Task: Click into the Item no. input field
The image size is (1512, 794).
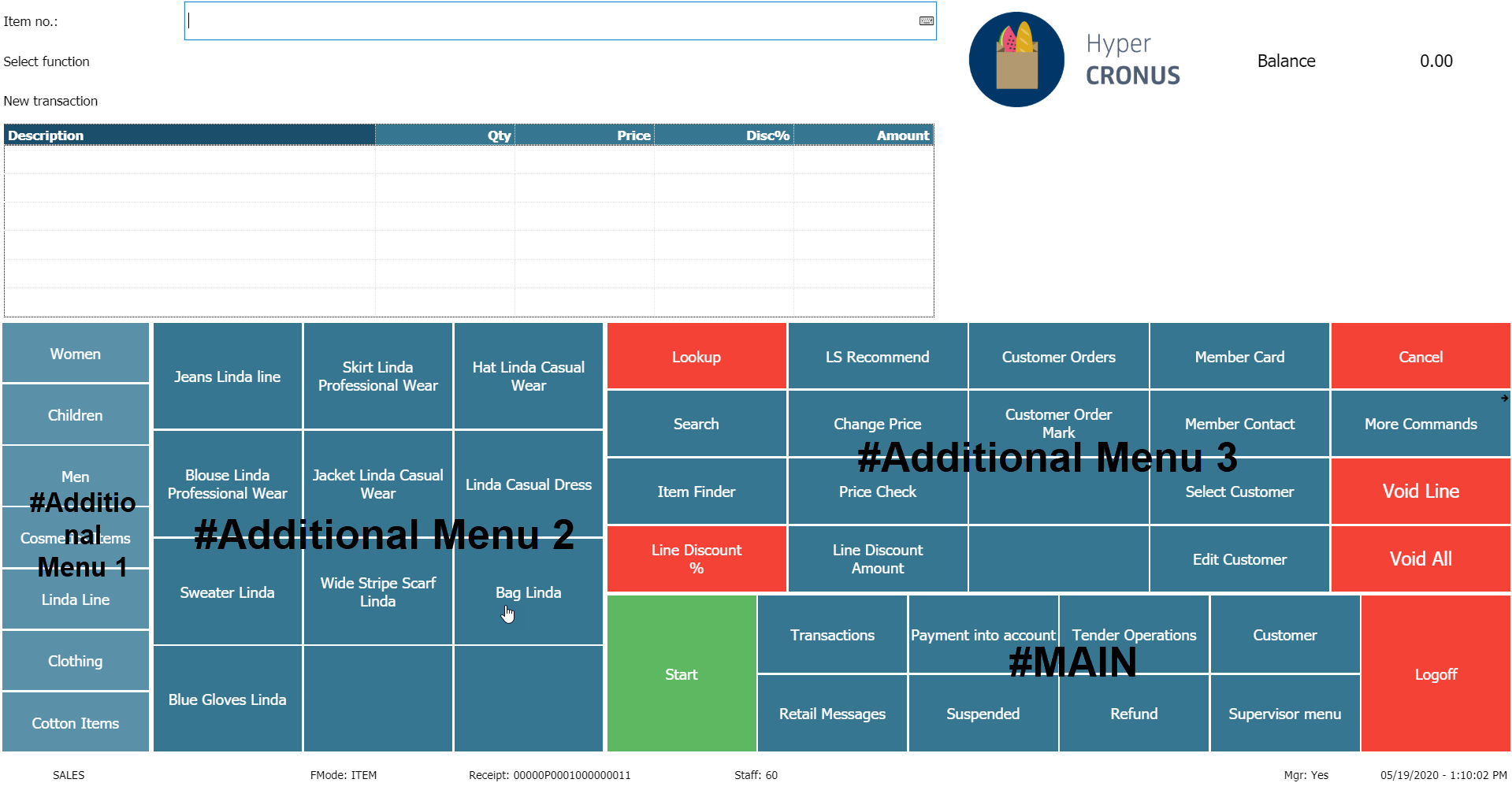Action: [552, 21]
